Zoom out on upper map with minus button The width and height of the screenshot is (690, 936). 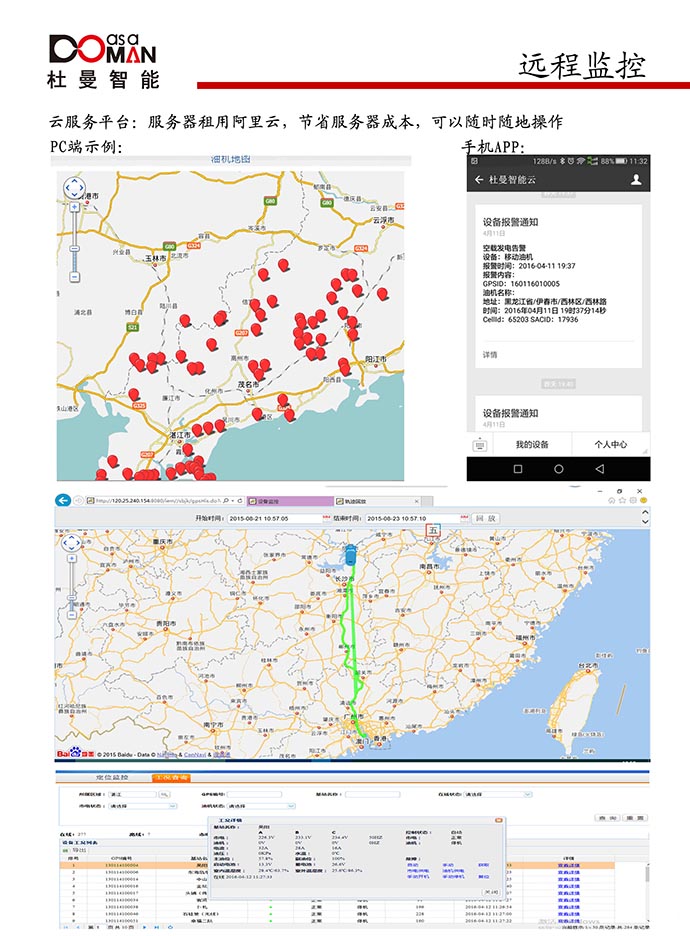click(75, 277)
